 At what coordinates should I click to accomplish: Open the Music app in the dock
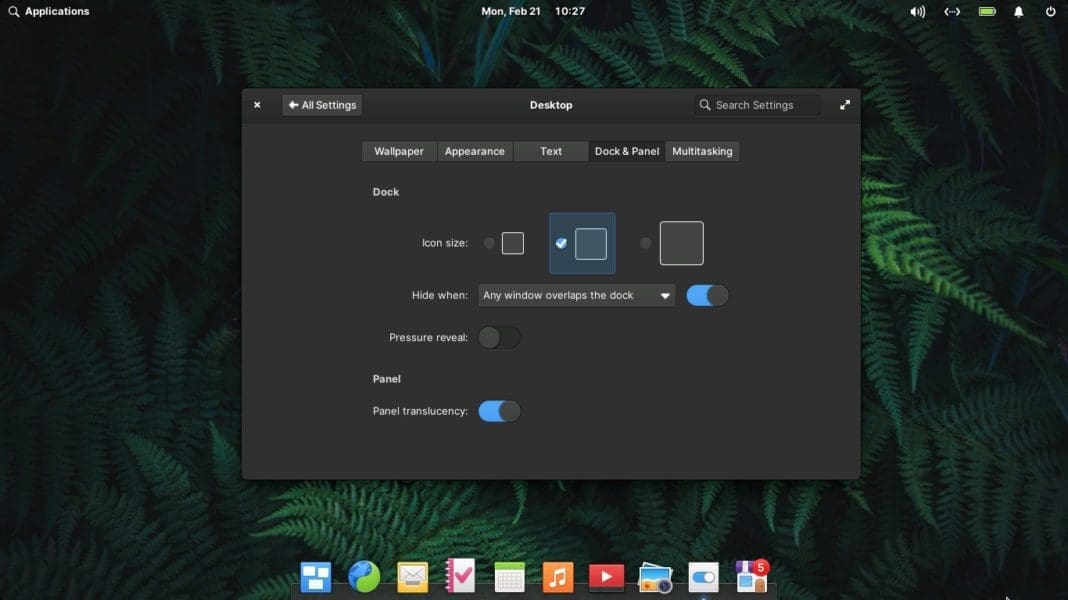click(x=557, y=576)
